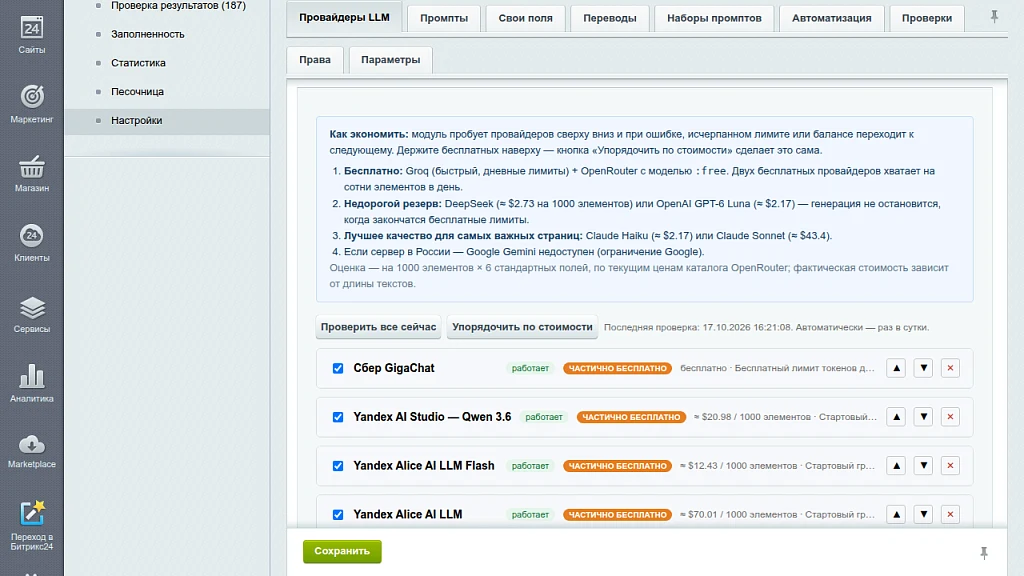Remove Yandex AI Studio Qwen 3.6 provider
This screenshot has height=576, width=1024.
pyautogui.click(x=950, y=417)
